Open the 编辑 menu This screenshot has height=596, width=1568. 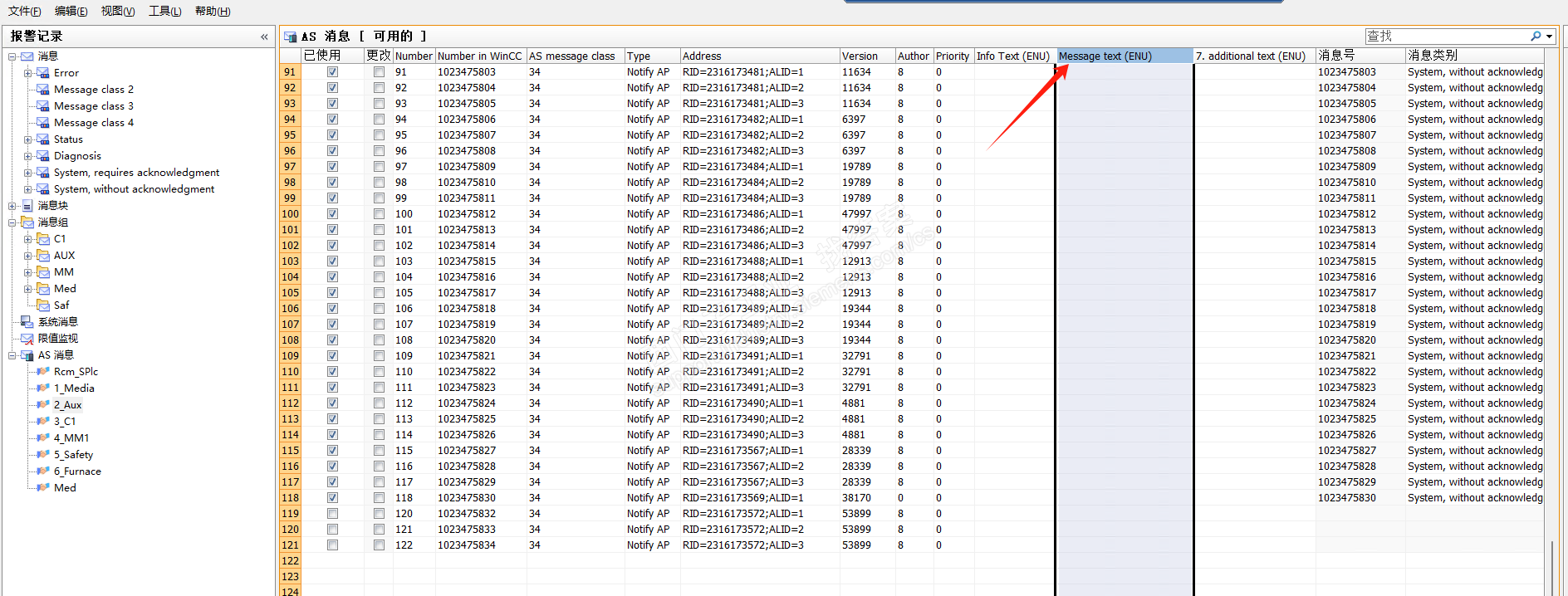[x=71, y=11]
